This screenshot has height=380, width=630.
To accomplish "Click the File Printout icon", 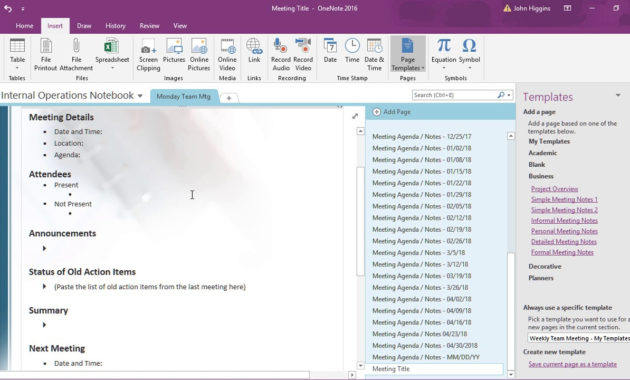I will (46, 46).
